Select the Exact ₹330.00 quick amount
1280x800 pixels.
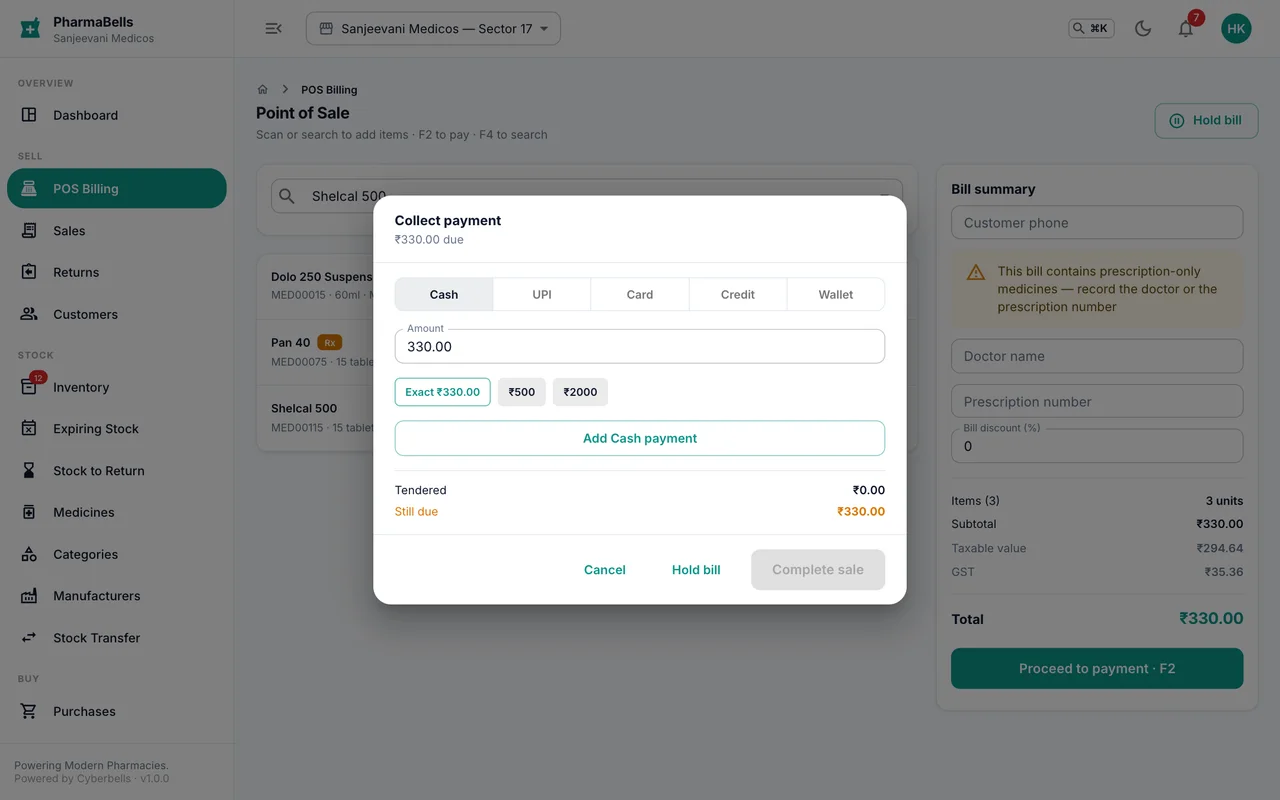(x=443, y=392)
